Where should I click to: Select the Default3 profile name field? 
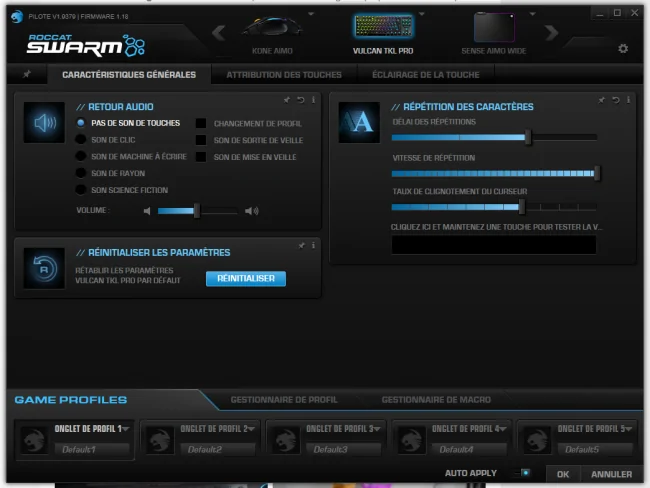[343, 449]
